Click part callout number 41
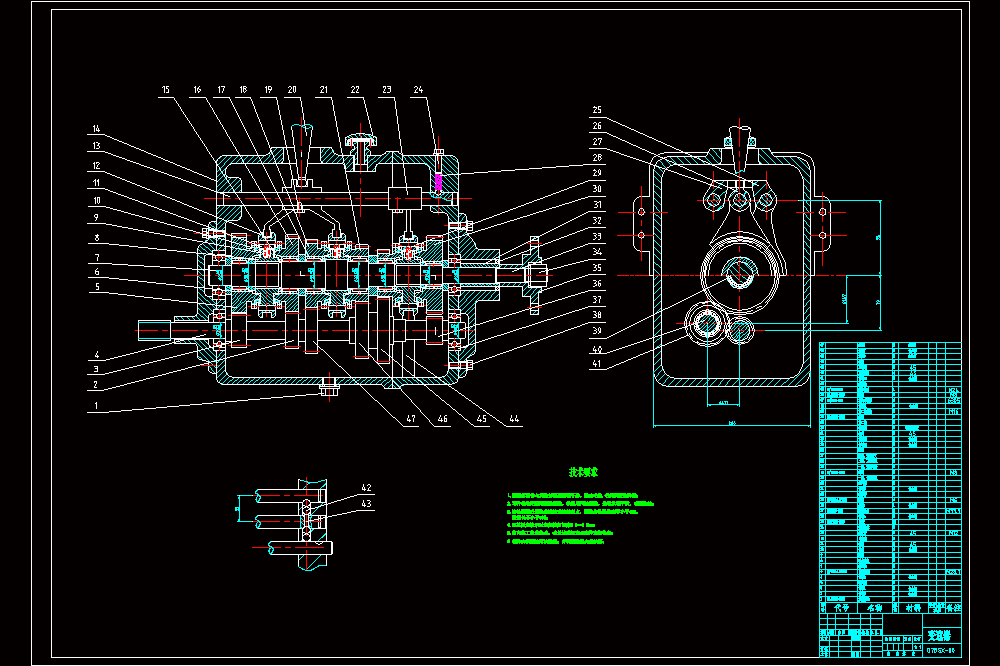1000x666 pixels. [x=597, y=364]
